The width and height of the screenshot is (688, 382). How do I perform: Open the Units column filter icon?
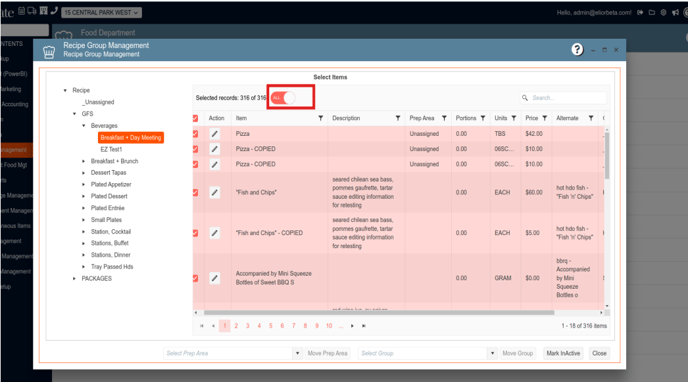click(x=514, y=118)
